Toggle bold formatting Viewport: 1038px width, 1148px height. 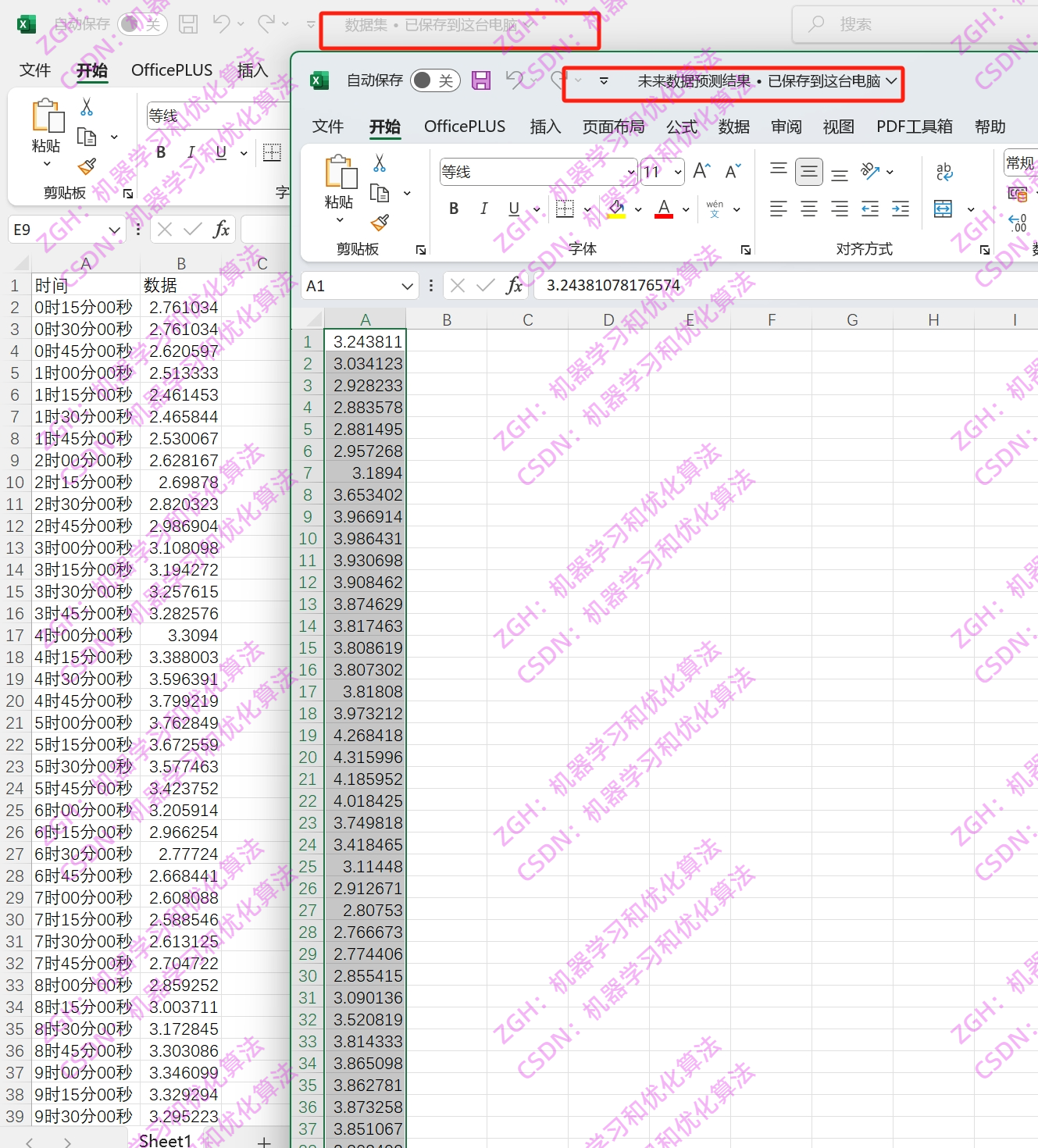453,209
